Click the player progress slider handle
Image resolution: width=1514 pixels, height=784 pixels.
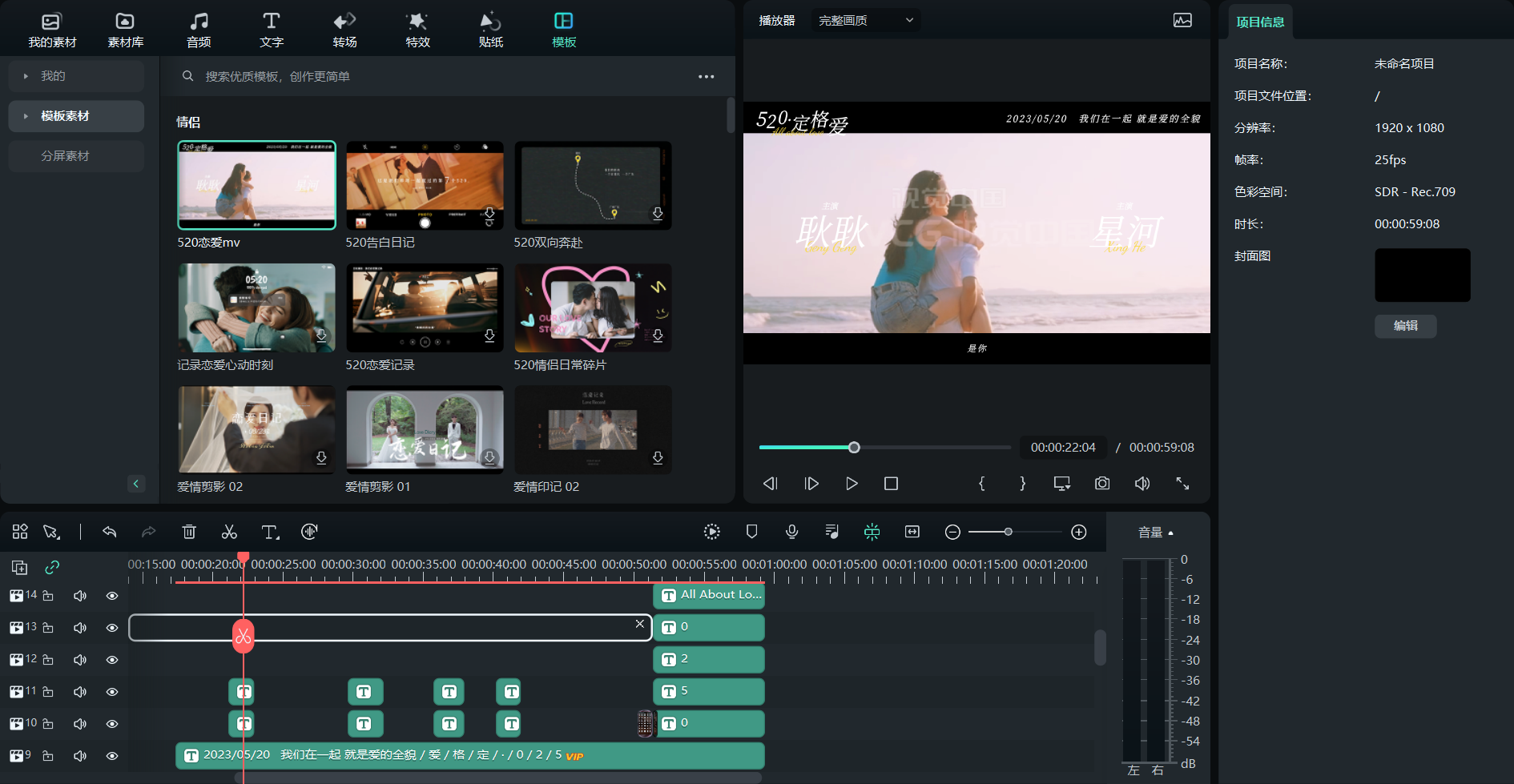(x=854, y=448)
